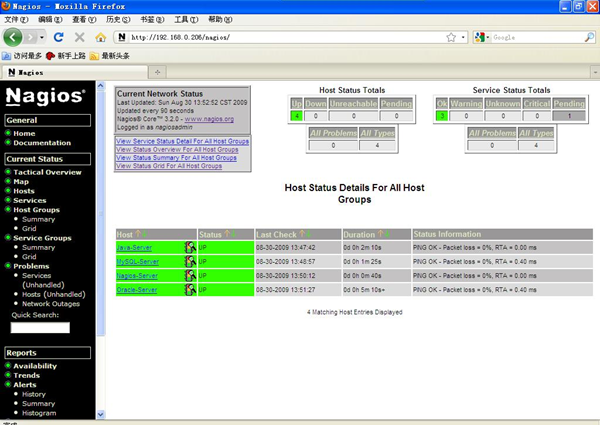Open the 帮助 menu
This screenshot has height=425, width=601.
tap(220, 20)
